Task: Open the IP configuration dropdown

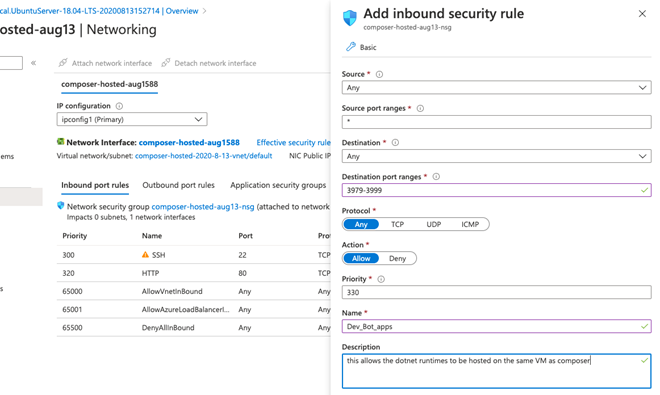Action: point(132,119)
